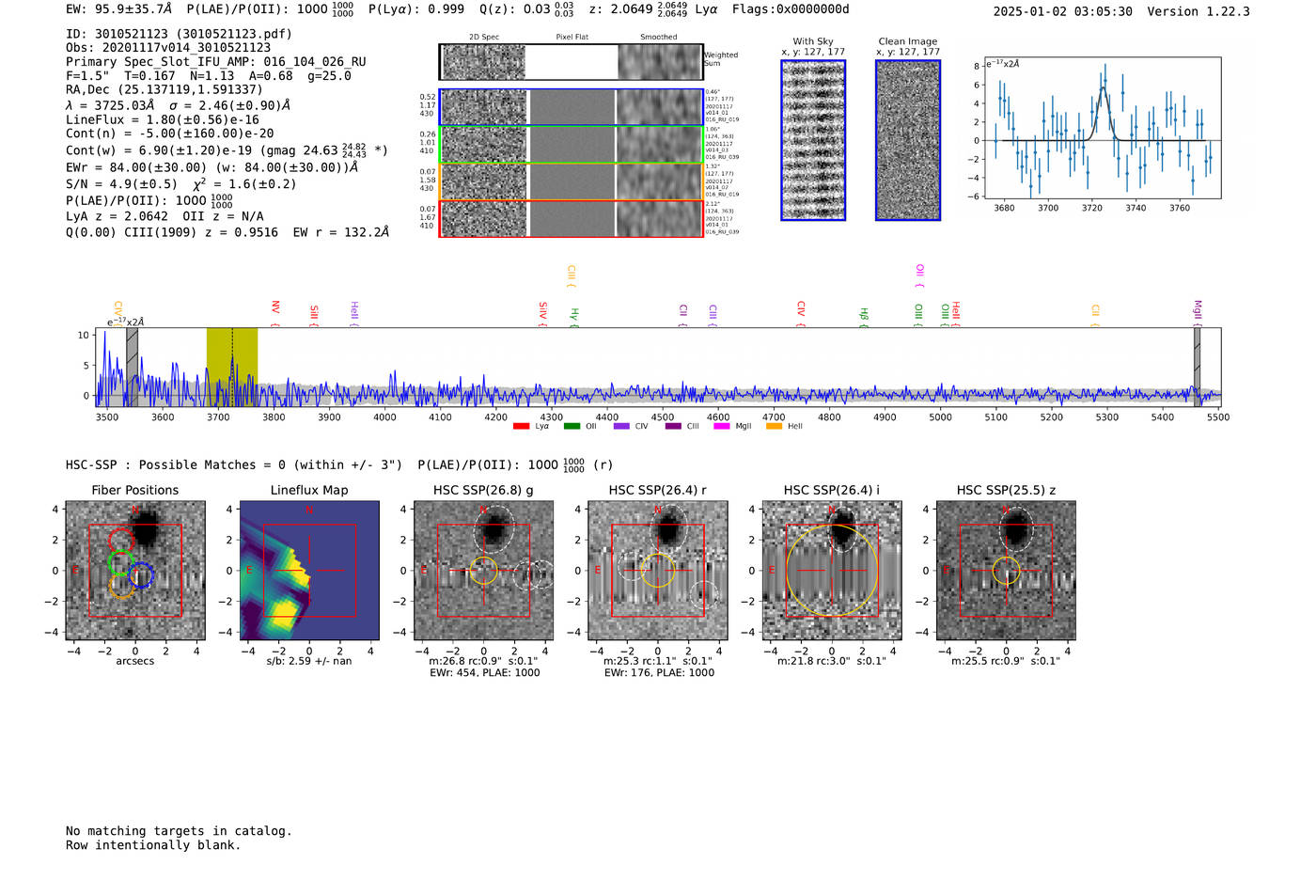Click the Clean Image cutout

908,140
